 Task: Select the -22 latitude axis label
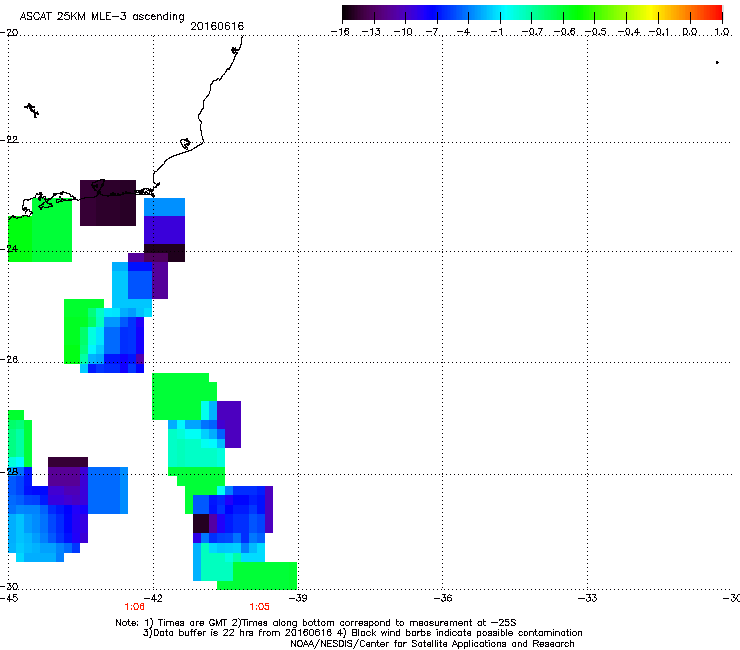point(9,139)
